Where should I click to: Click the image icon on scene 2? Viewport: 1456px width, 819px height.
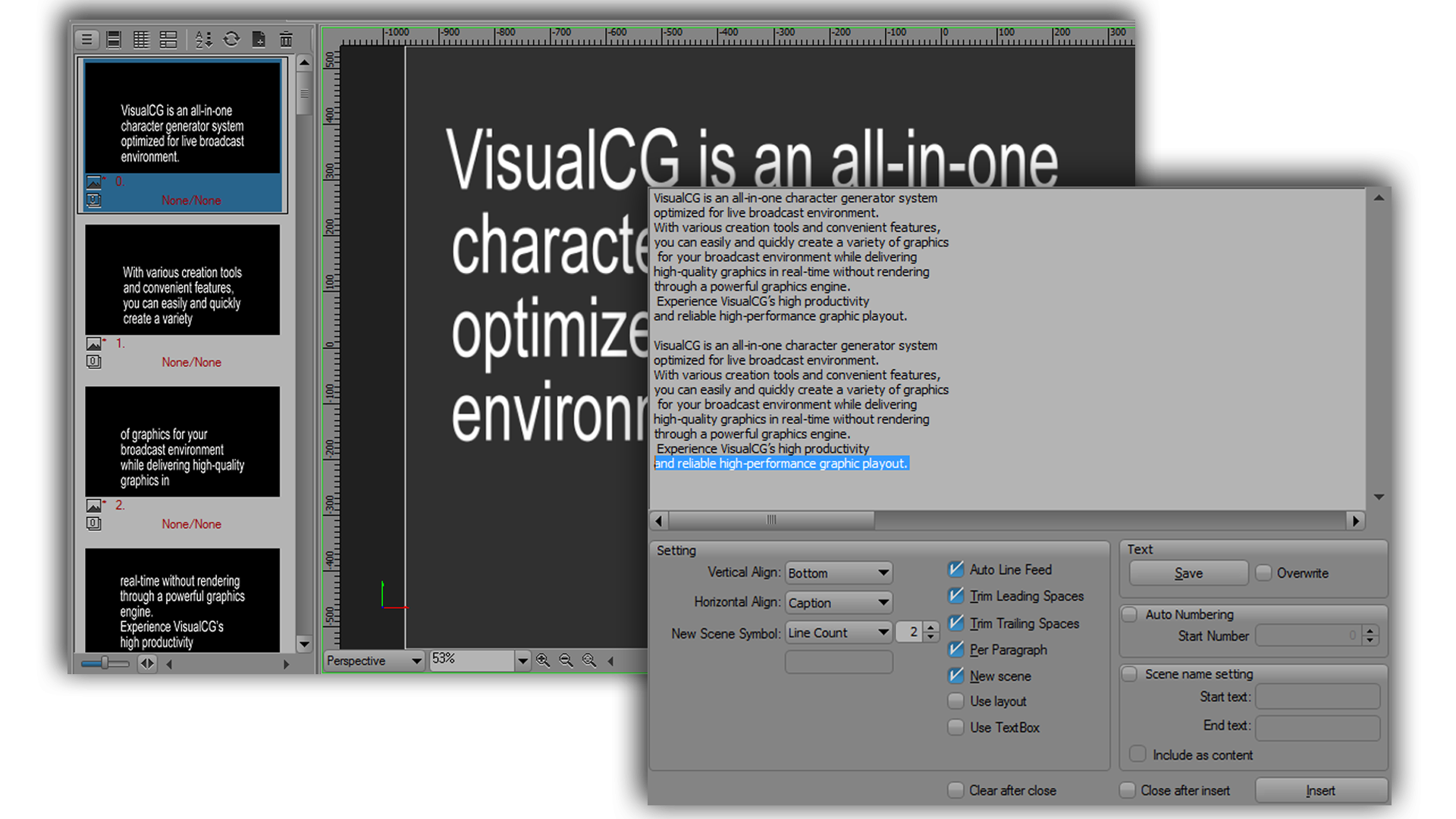[94, 505]
